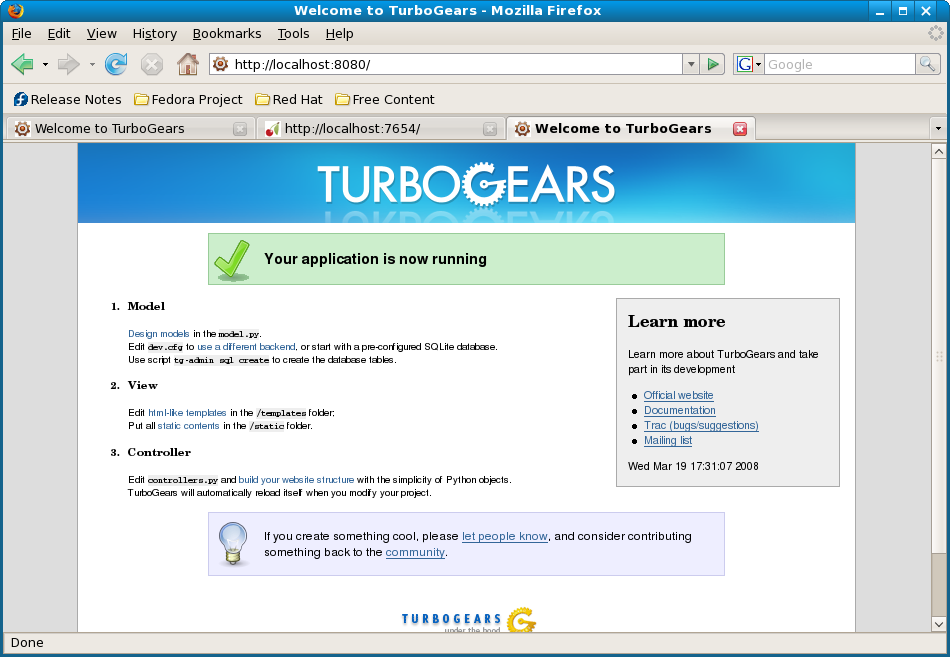Click into the Google search box
The height and width of the screenshot is (657, 950).
[x=839, y=64]
